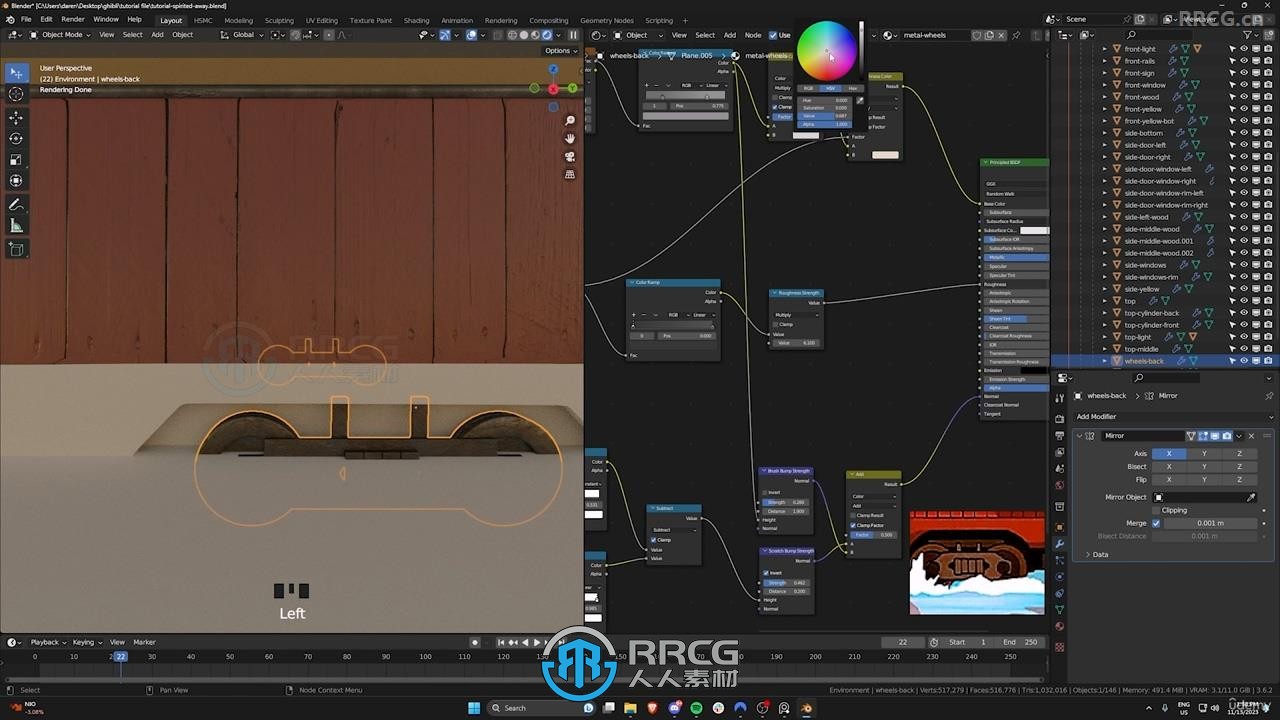Open the Output properties tab
The image size is (1280, 720).
1060,436
